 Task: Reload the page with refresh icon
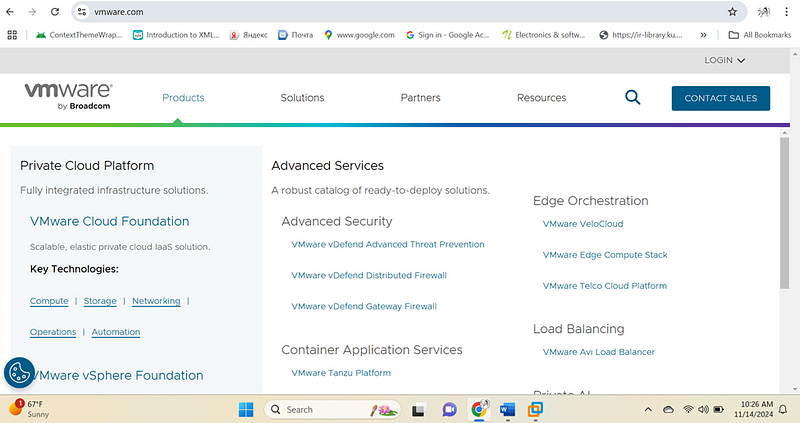click(x=55, y=12)
